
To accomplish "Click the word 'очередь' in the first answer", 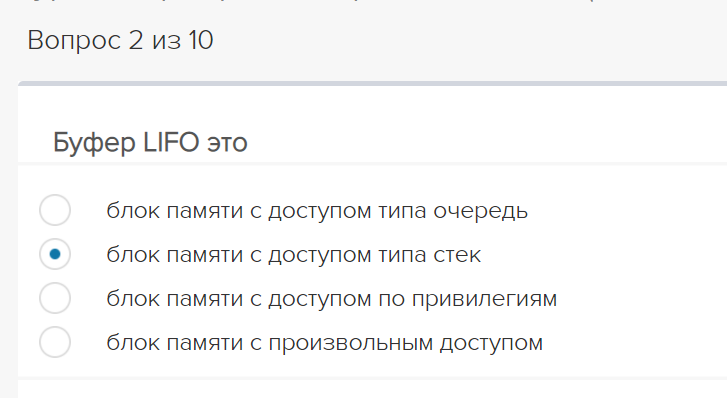I will click(481, 212).
